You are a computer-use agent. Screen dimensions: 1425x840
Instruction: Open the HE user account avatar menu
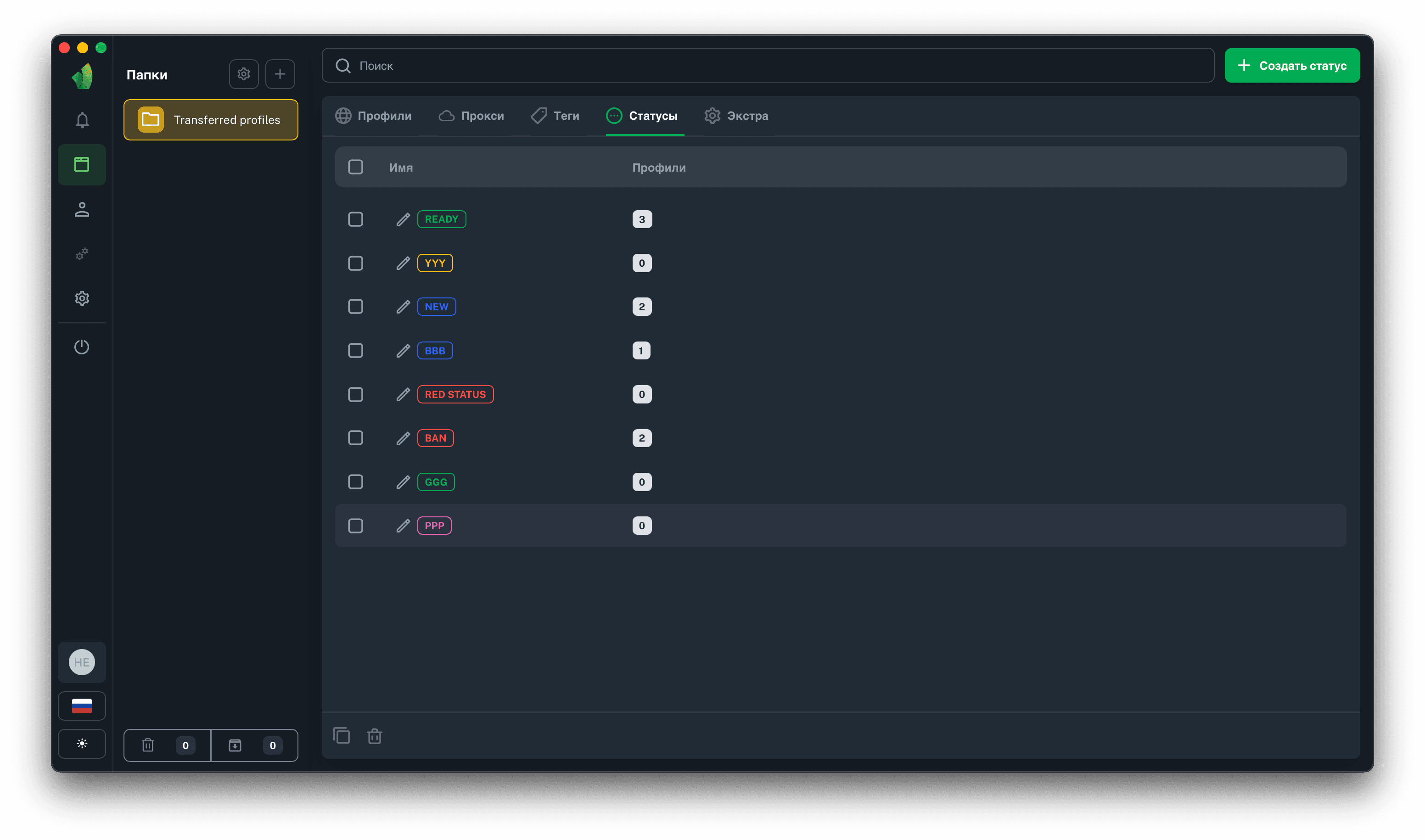click(x=82, y=662)
